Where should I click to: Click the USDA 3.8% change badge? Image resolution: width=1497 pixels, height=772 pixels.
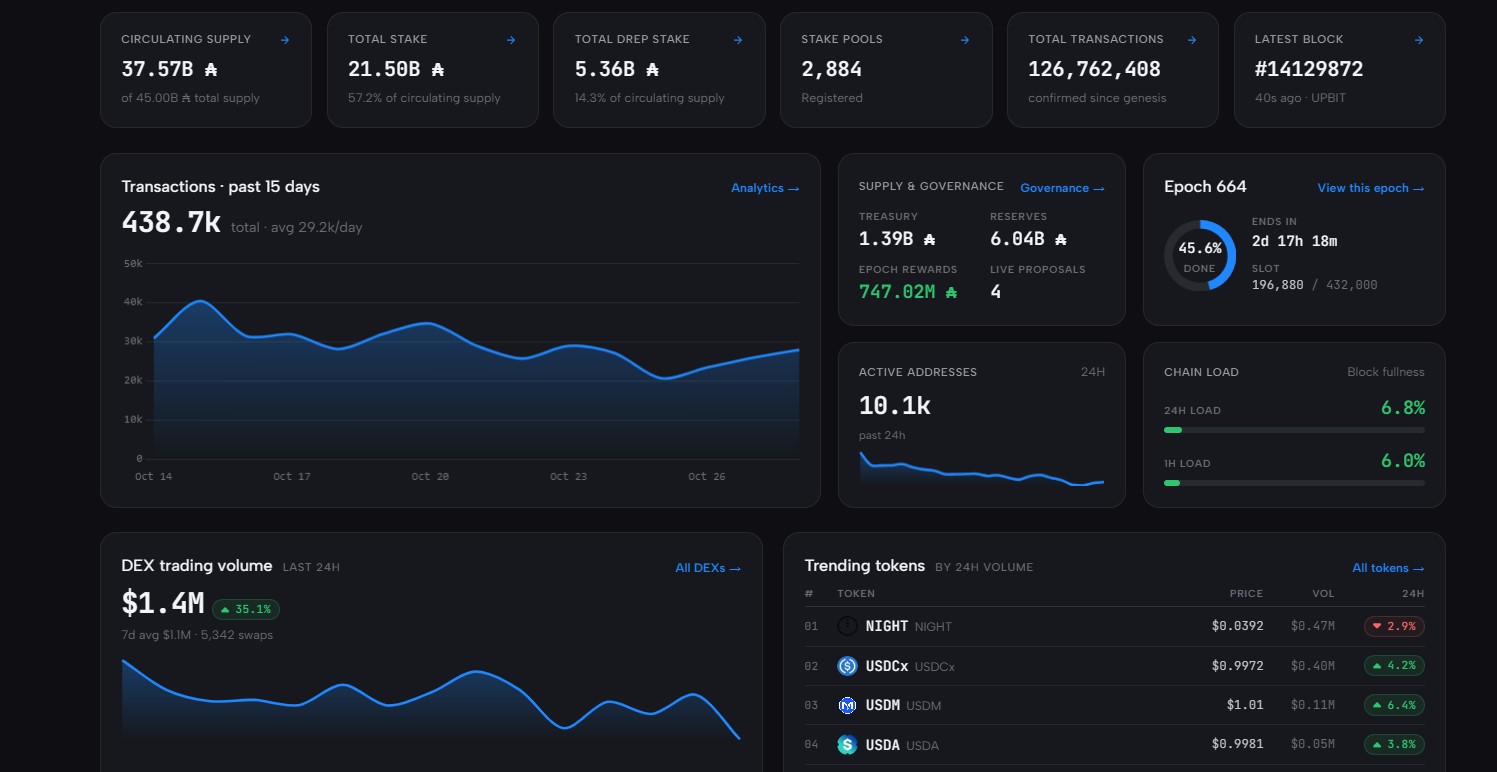[x=1394, y=744]
